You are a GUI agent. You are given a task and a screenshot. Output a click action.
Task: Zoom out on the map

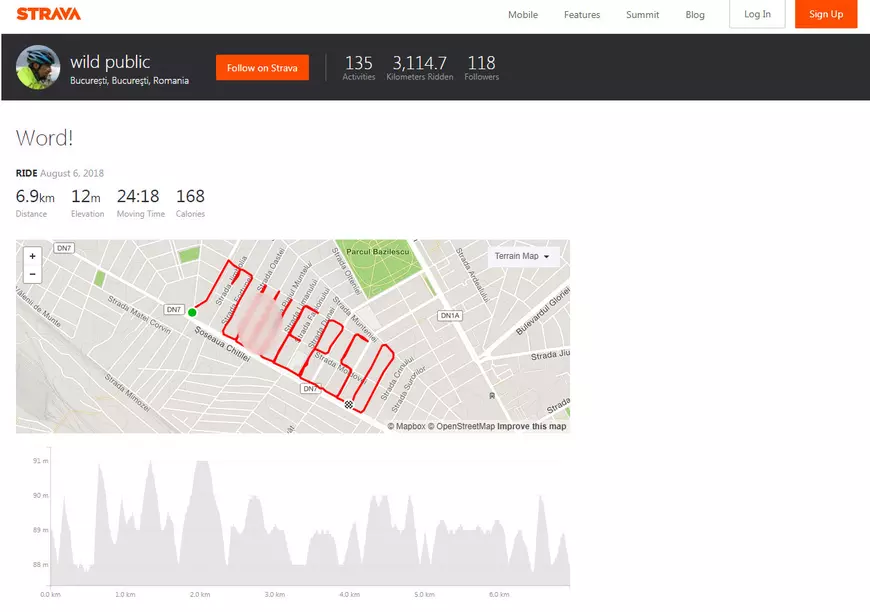[x=32, y=273]
